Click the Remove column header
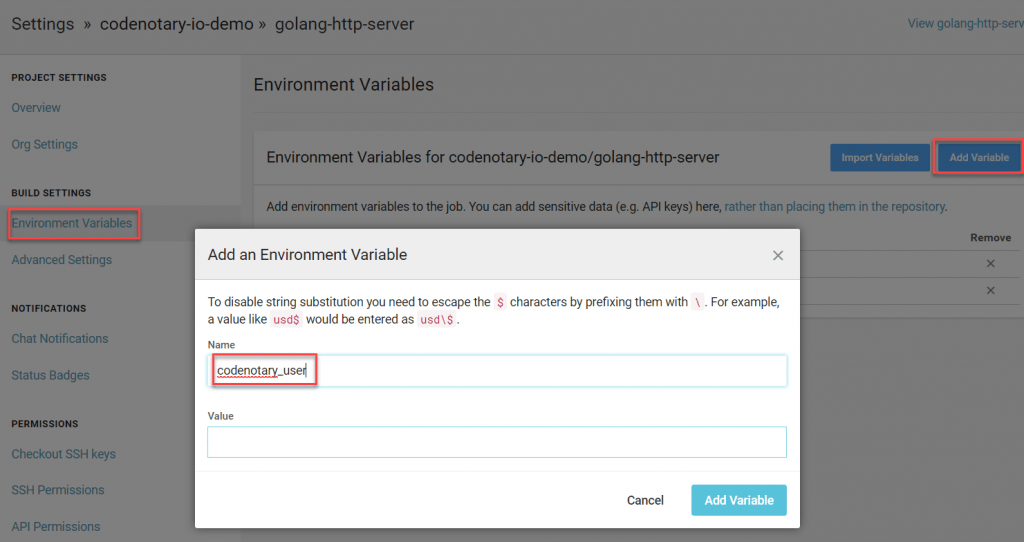The width and height of the screenshot is (1024, 542). (x=990, y=238)
